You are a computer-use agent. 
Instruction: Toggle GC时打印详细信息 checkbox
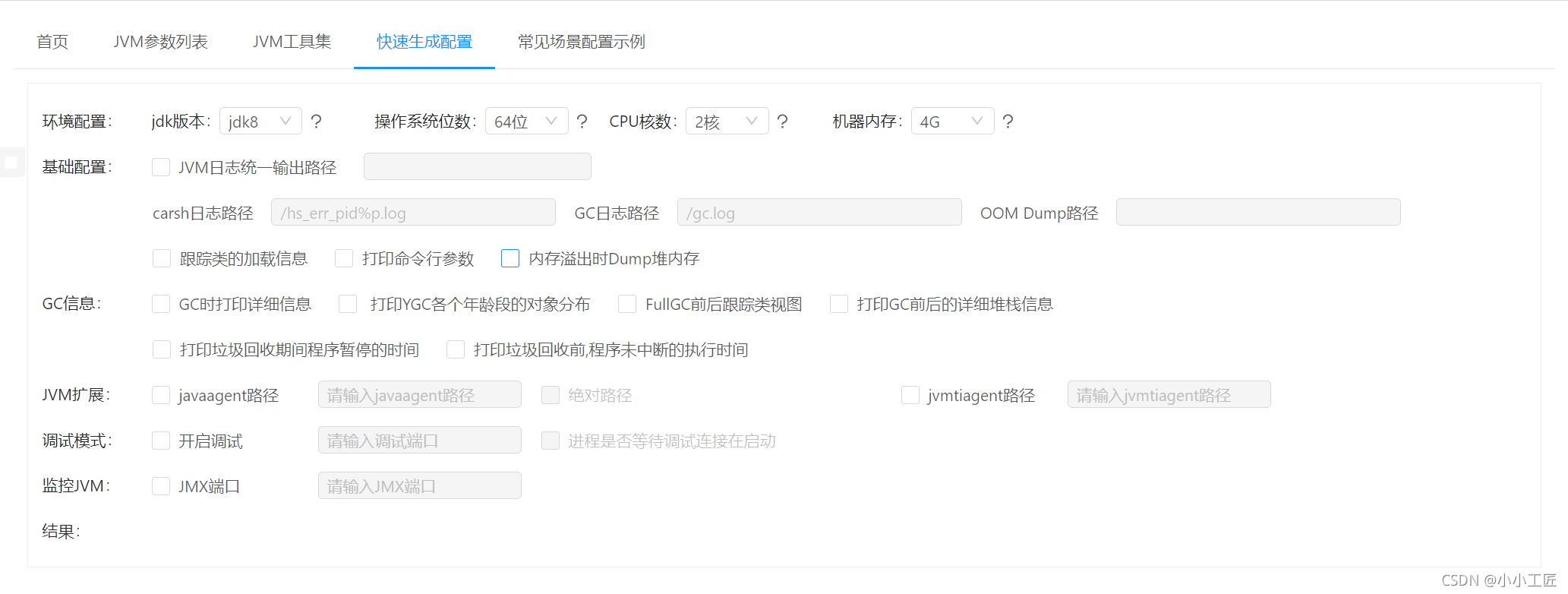tap(161, 305)
